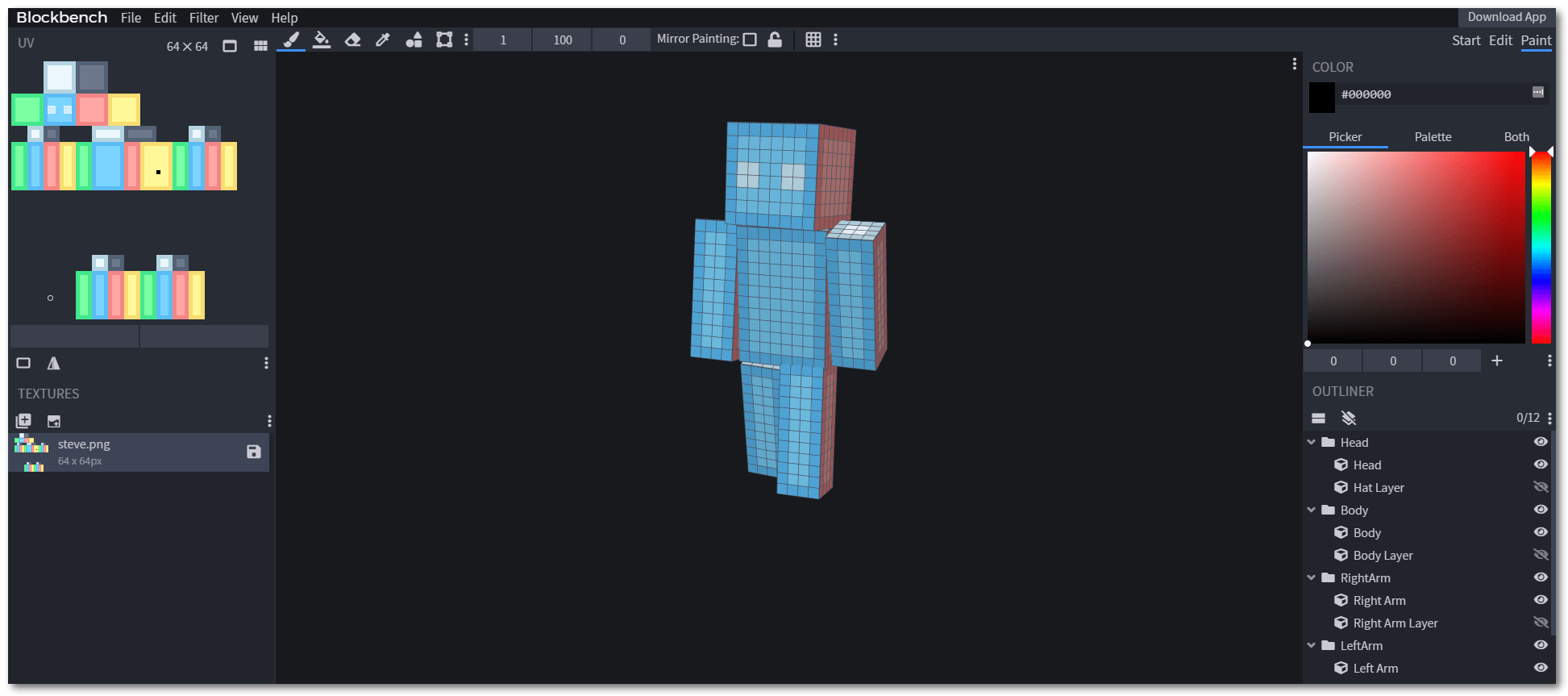The height and width of the screenshot is (696, 1568).
Task: Switch to the Both tab
Action: 1516,137
